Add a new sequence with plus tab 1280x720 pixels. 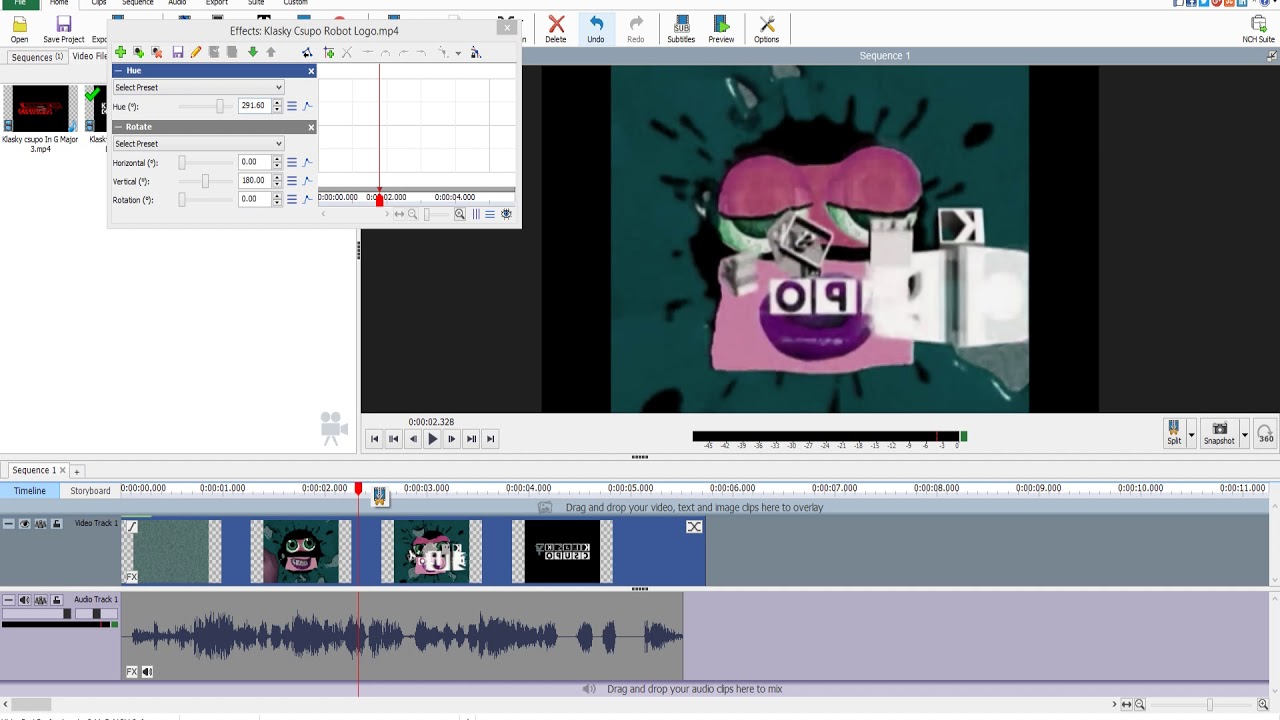click(x=76, y=471)
